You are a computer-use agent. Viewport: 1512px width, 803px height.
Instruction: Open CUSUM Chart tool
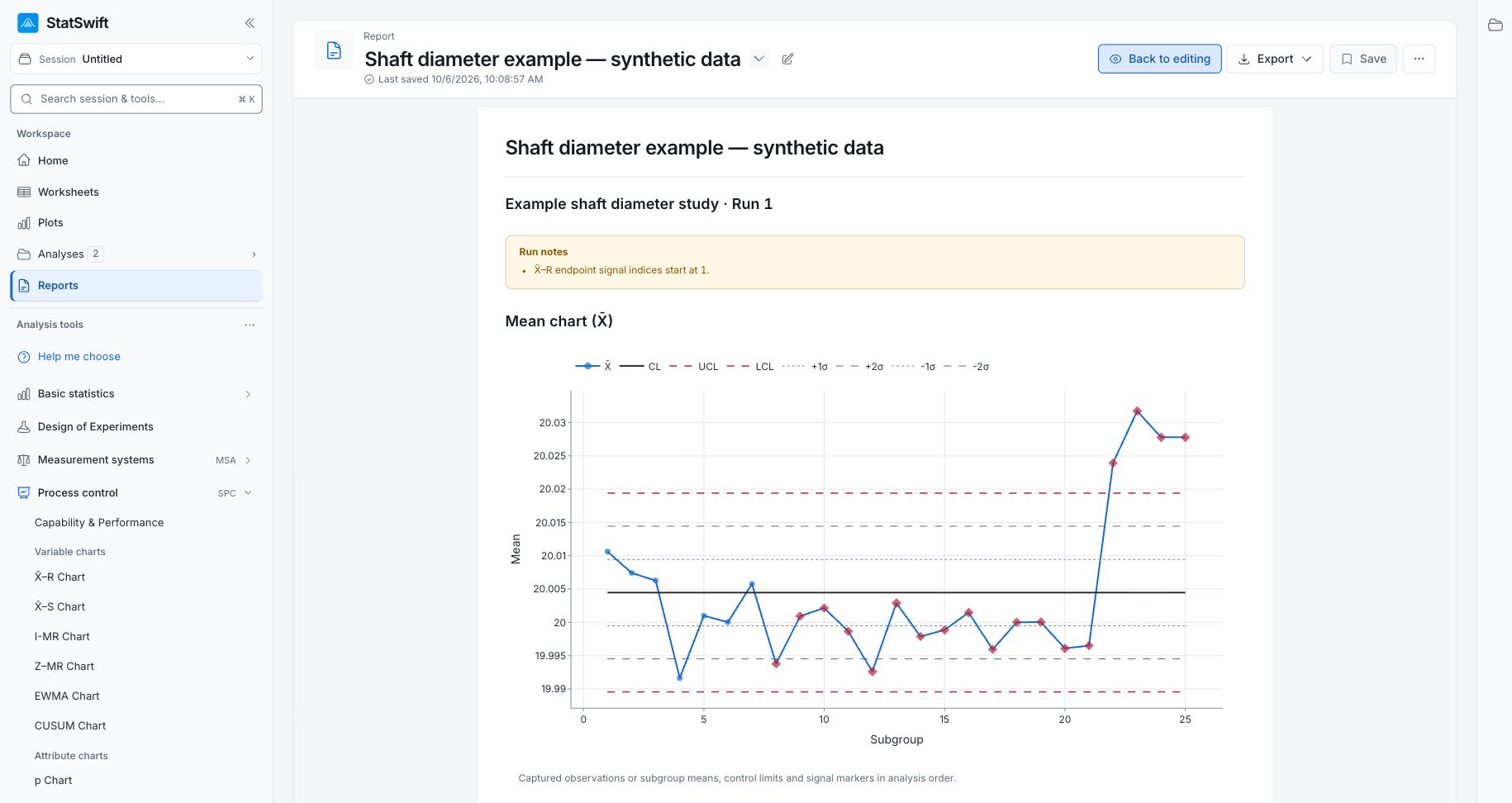tap(70, 726)
